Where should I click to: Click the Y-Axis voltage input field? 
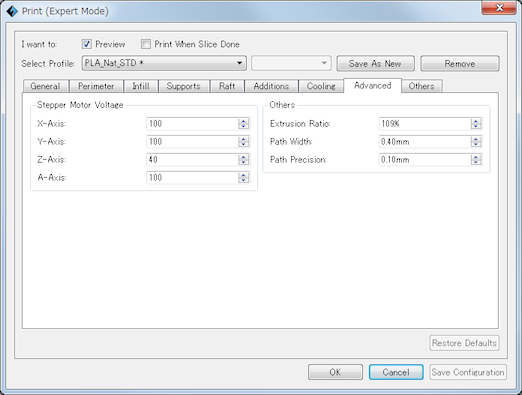(193, 142)
